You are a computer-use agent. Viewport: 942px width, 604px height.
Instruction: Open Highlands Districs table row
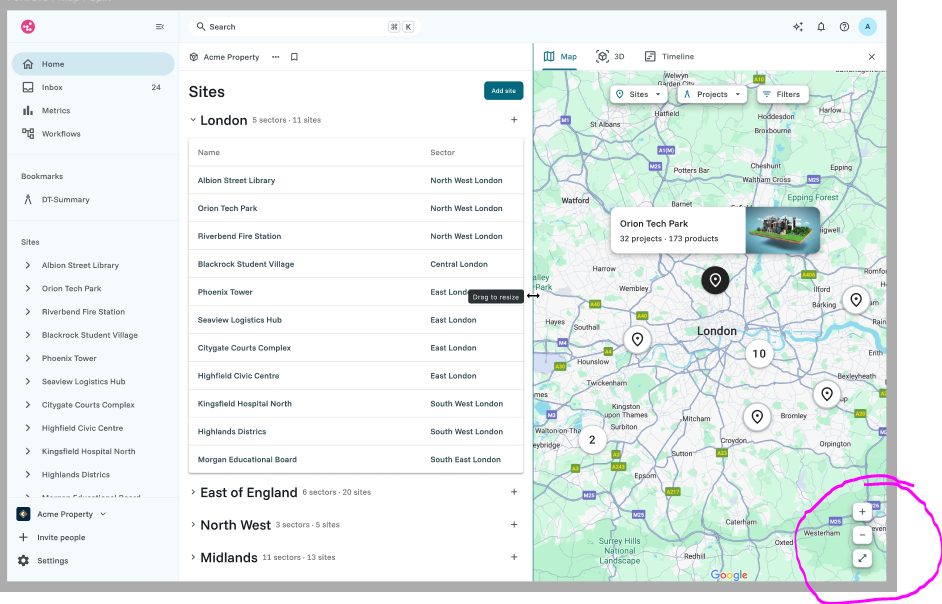[356, 432]
